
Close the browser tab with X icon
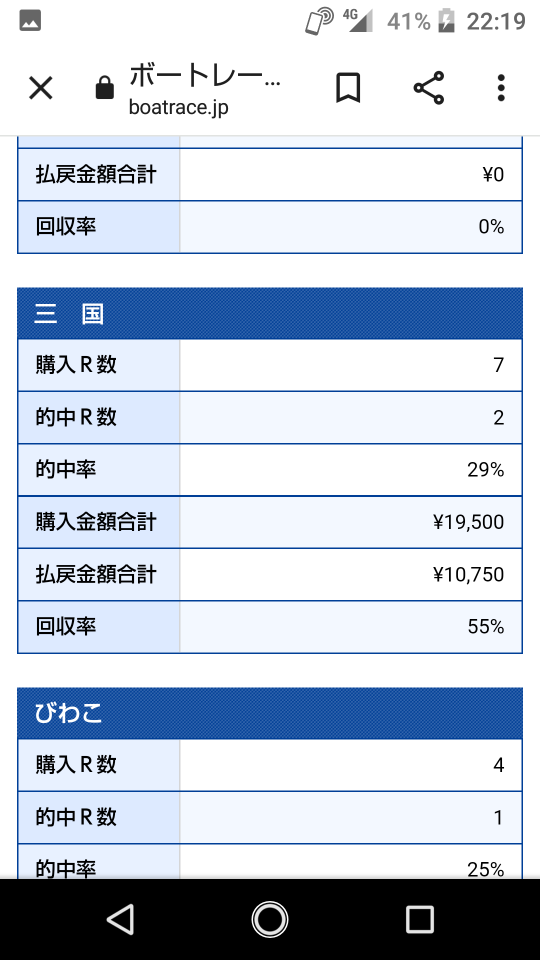[x=41, y=89]
